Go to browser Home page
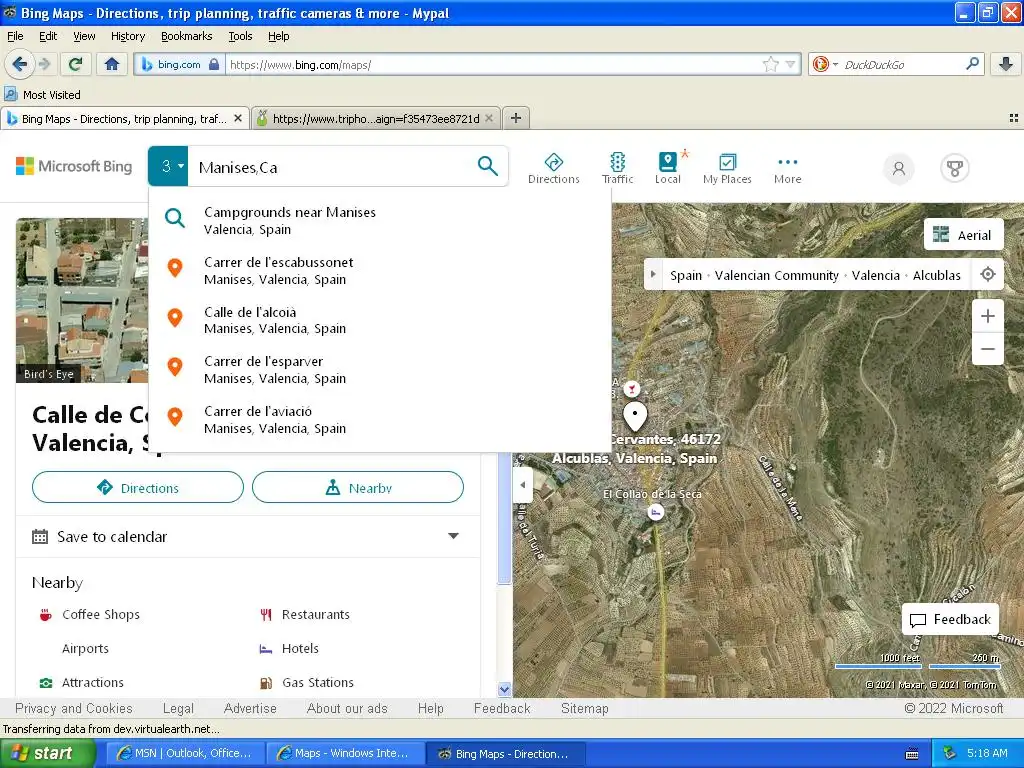 [112, 64]
